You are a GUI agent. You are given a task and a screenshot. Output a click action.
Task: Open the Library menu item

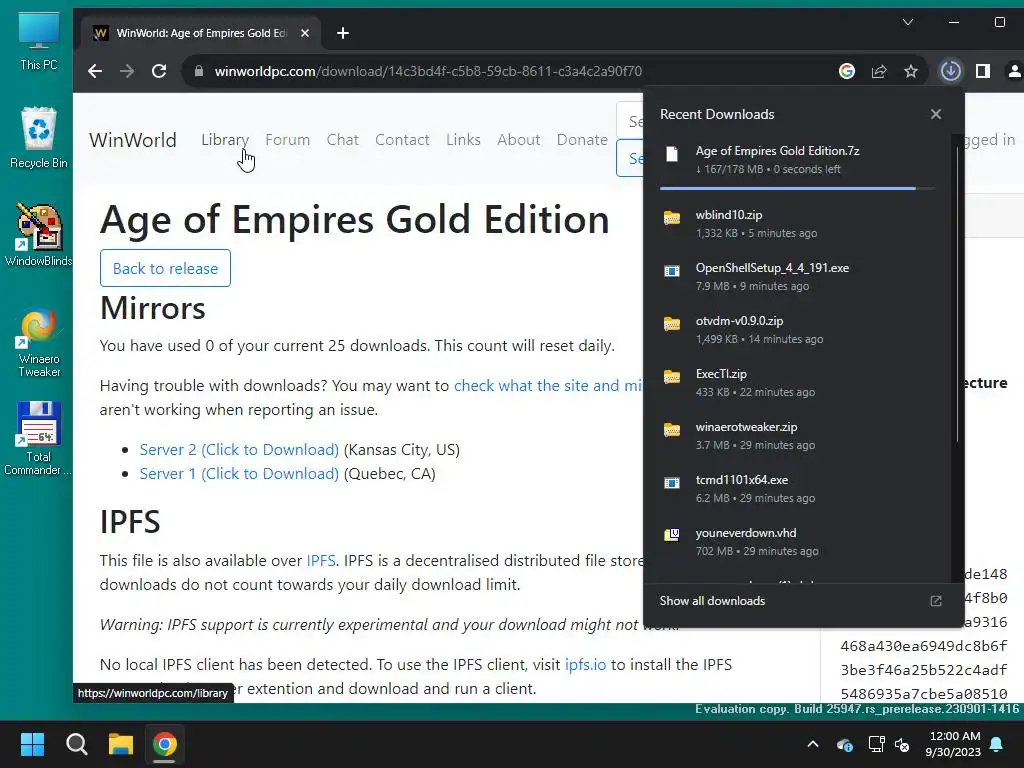pos(225,140)
